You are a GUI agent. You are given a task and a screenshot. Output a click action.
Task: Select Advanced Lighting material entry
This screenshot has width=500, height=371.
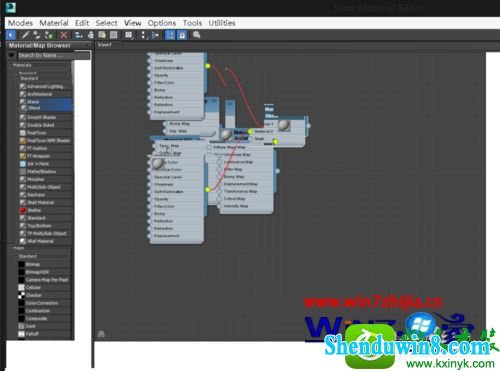pyautogui.click(x=45, y=86)
